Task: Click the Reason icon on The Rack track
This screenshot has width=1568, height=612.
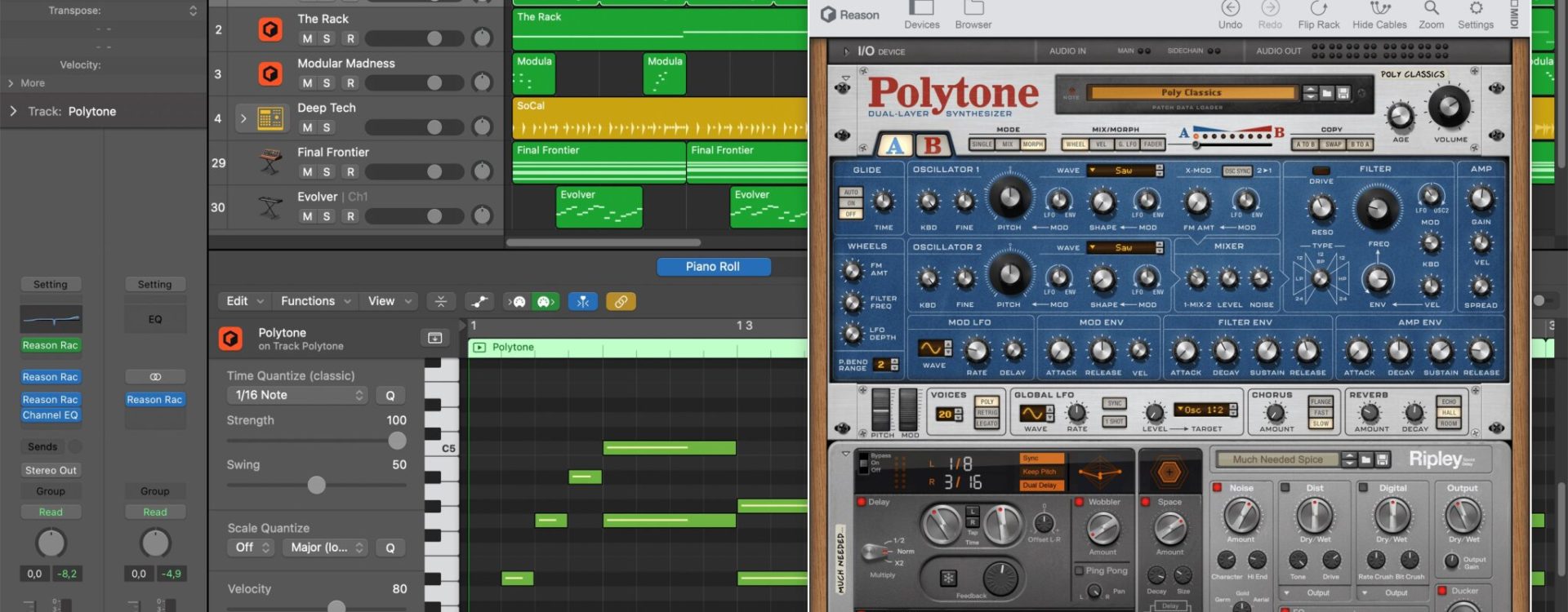Action: click(270, 30)
